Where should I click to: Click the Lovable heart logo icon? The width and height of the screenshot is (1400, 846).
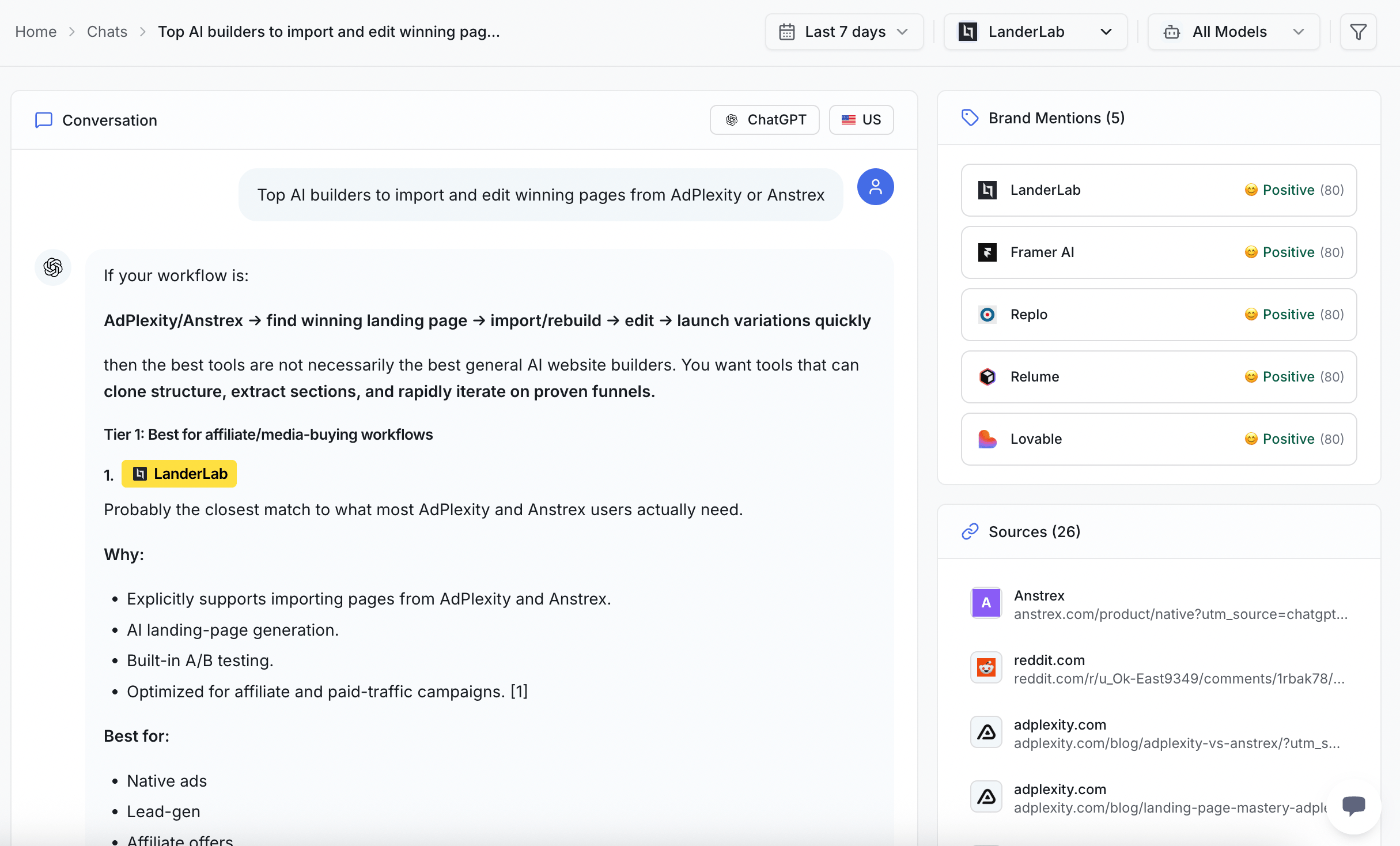point(987,439)
